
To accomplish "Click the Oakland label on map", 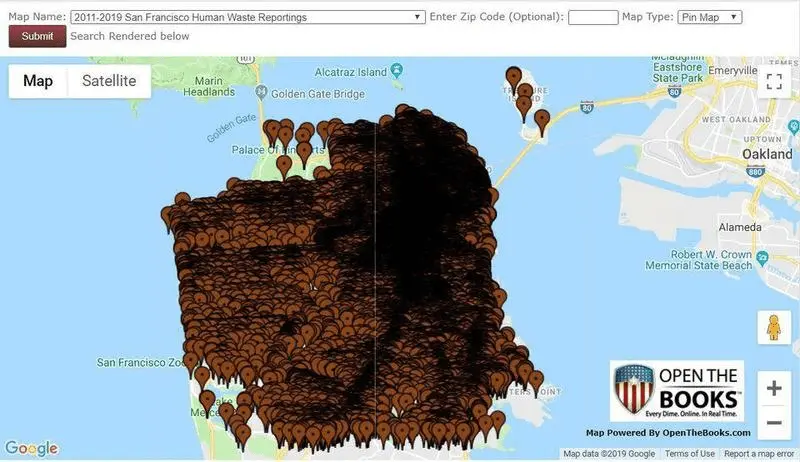I will pos(767,155).
